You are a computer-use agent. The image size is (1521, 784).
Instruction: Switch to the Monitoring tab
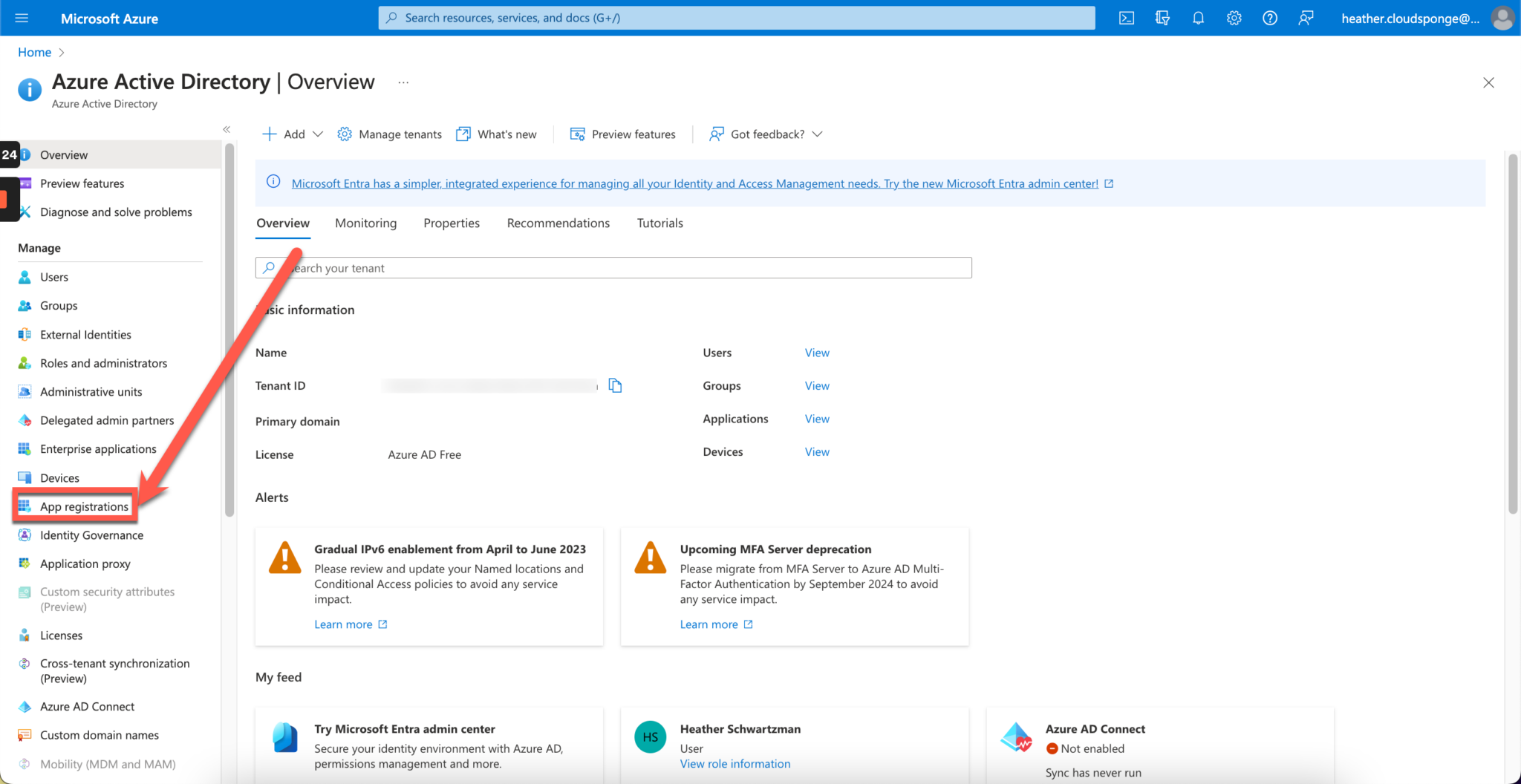pos(365,223)
